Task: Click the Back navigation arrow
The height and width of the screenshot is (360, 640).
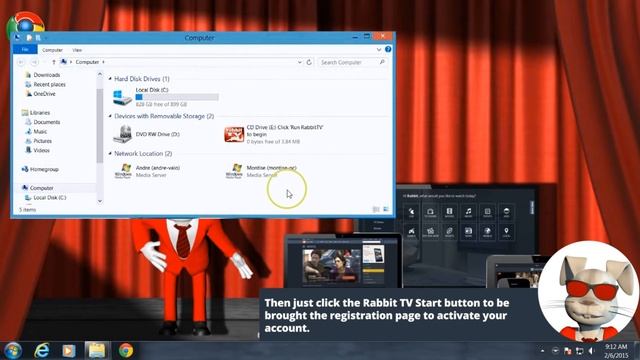Action: tap(21, 62)
